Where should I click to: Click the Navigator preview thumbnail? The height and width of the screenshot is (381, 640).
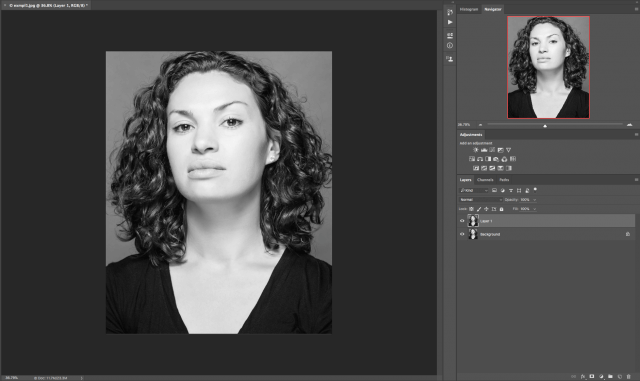pyautogui.click(x=548, y=67)
